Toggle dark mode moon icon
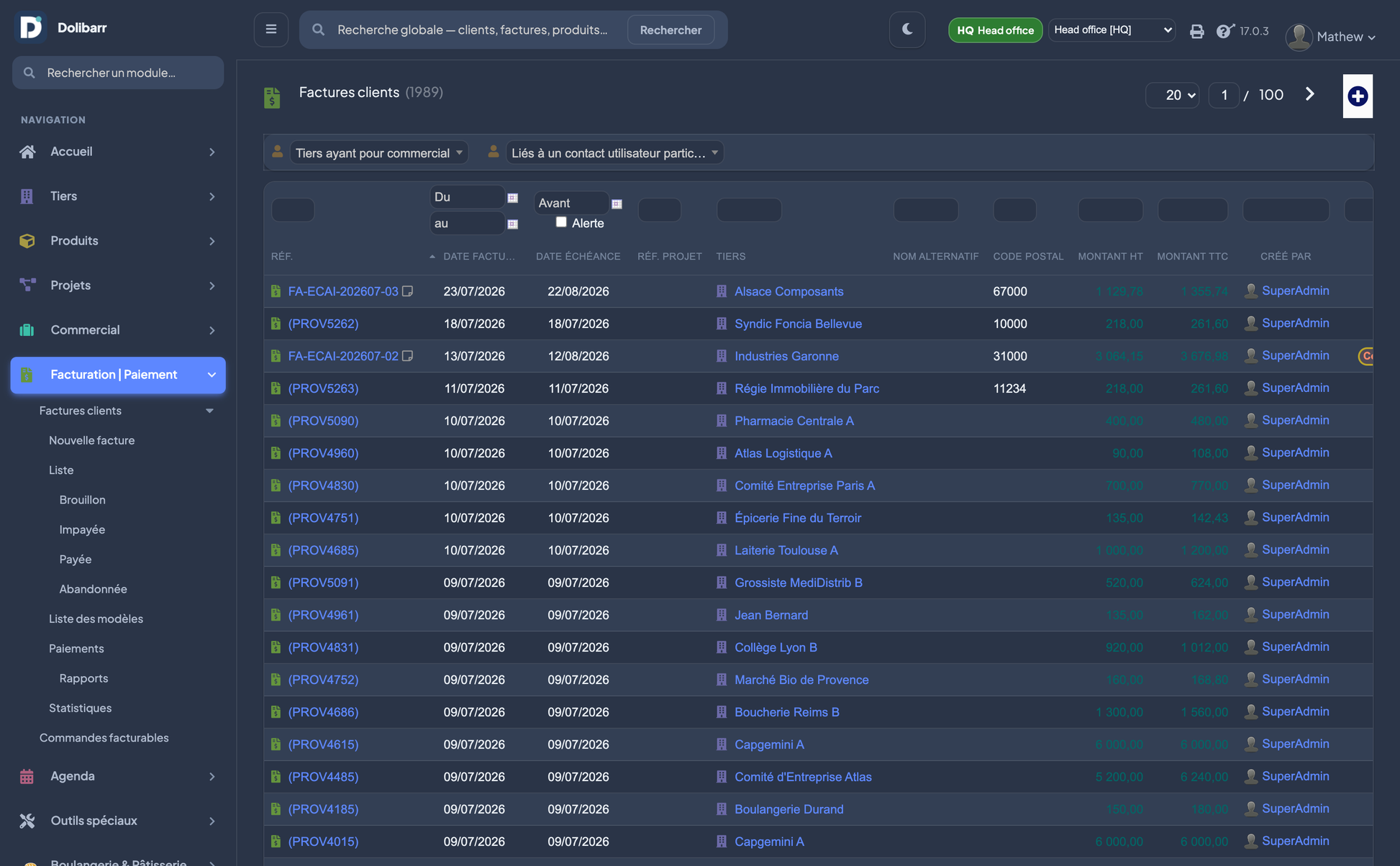Image resolution: width=1400 pixels, height=866 pixels. point(906,29)
